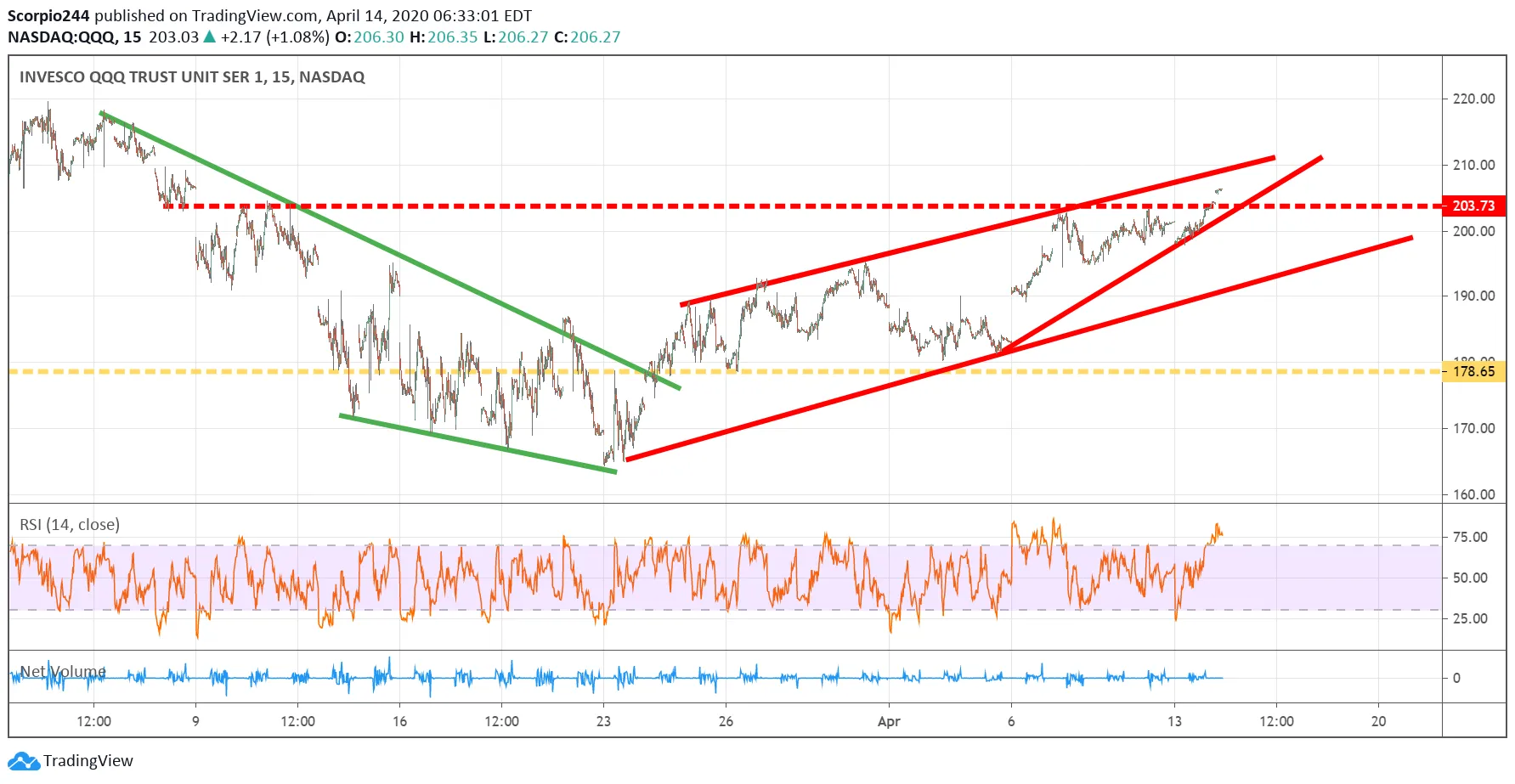Click the green up-arrow change indicator
The height and width of the screenshot is (784, 1515).
(210, 37)
